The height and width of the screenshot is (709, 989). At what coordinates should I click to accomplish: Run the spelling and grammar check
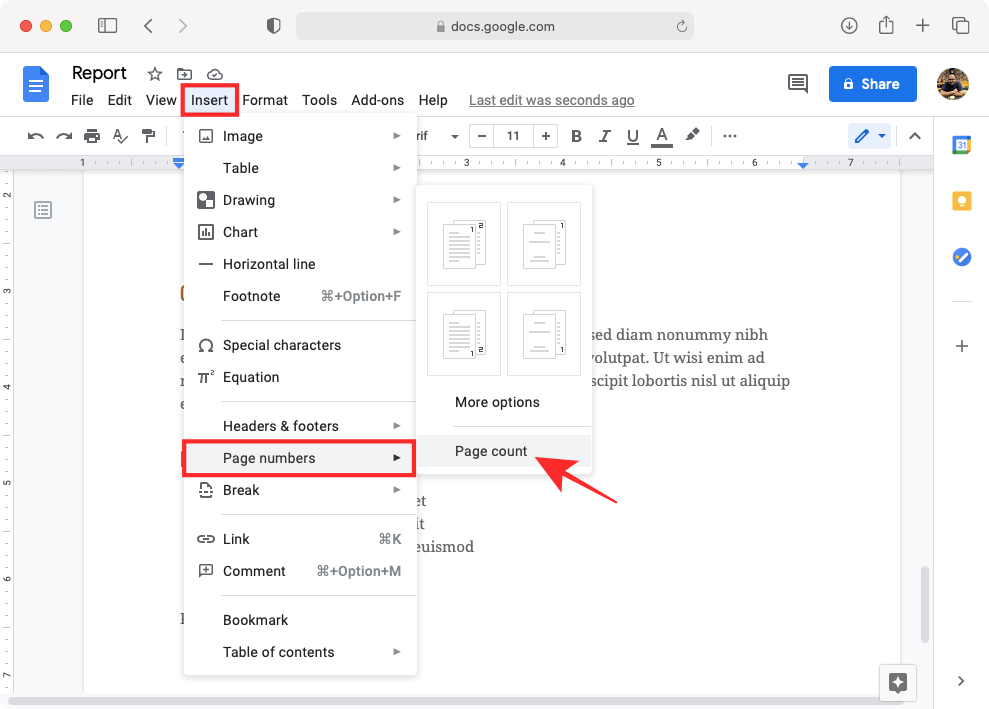pyautogui.click(x=119, y=137)
